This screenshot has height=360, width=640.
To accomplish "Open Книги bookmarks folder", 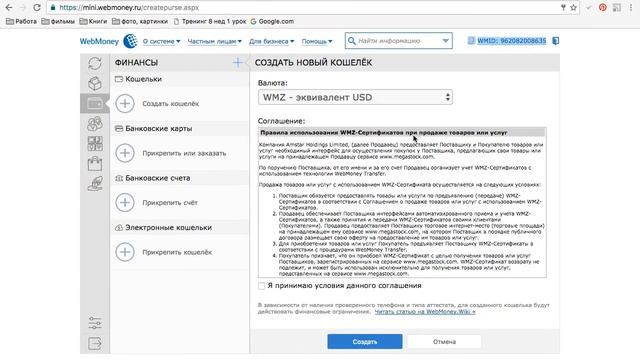I will click(x=93, y=21).
